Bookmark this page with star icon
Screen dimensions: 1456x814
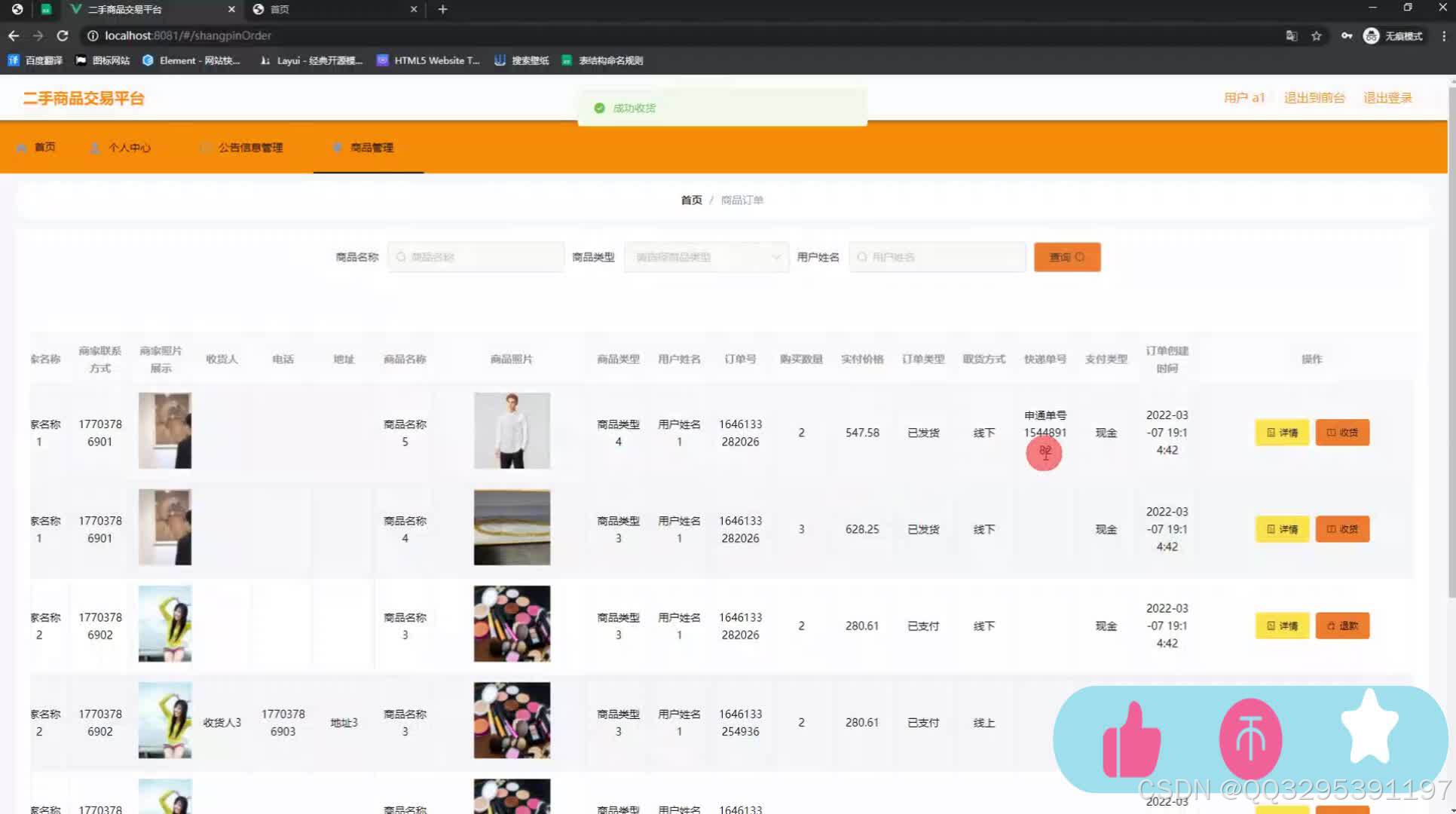[1317, 35]
